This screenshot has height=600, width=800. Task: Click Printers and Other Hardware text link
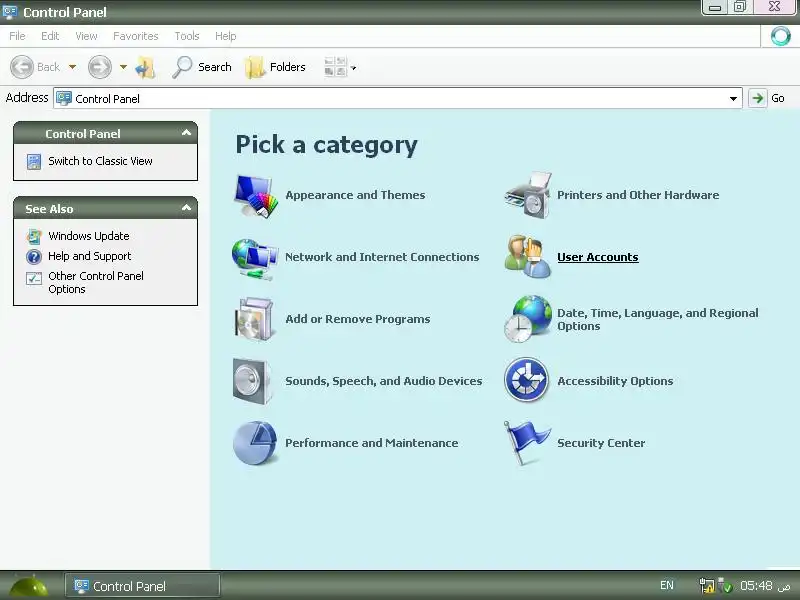point(638,195)
